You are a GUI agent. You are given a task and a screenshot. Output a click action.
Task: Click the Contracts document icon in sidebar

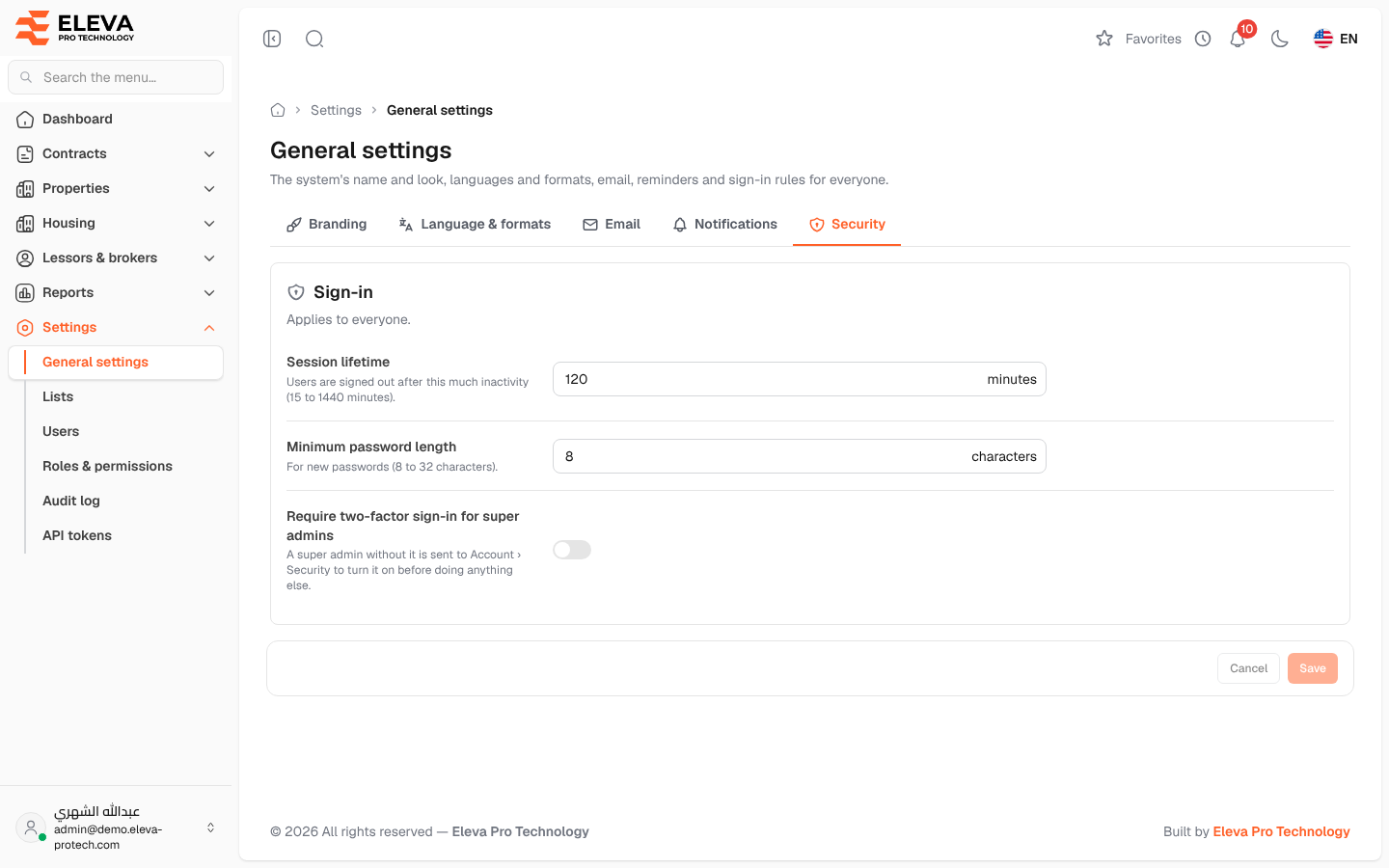[25, 154]
